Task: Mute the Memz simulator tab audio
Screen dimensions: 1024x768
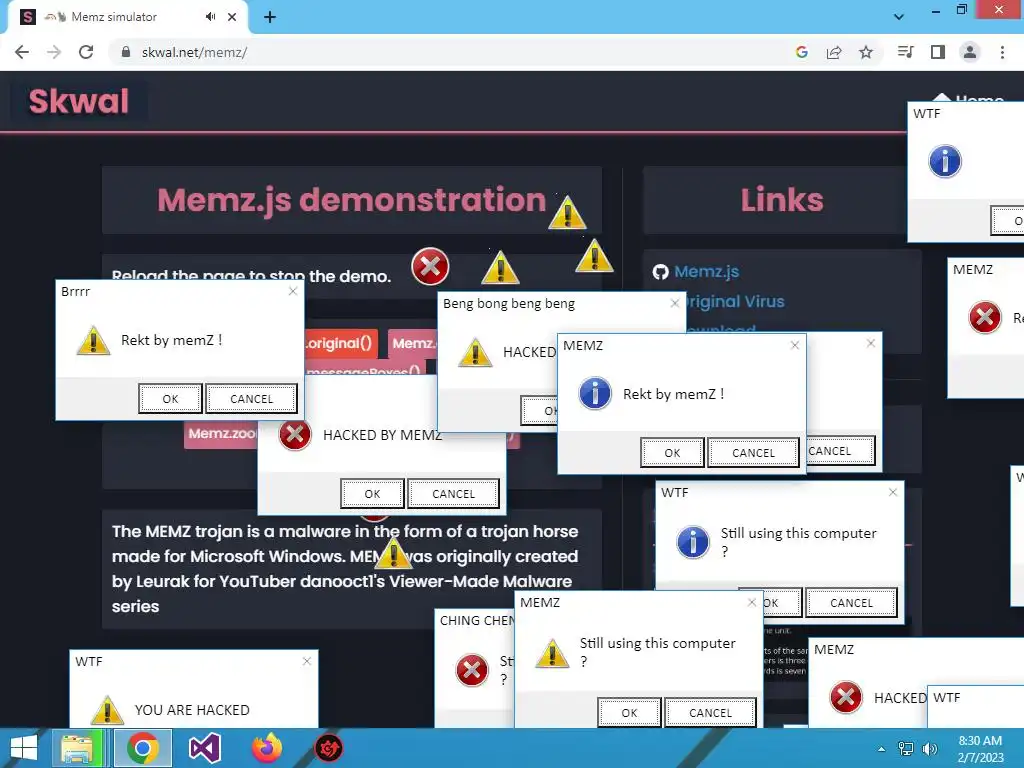Action: [210, 17]
